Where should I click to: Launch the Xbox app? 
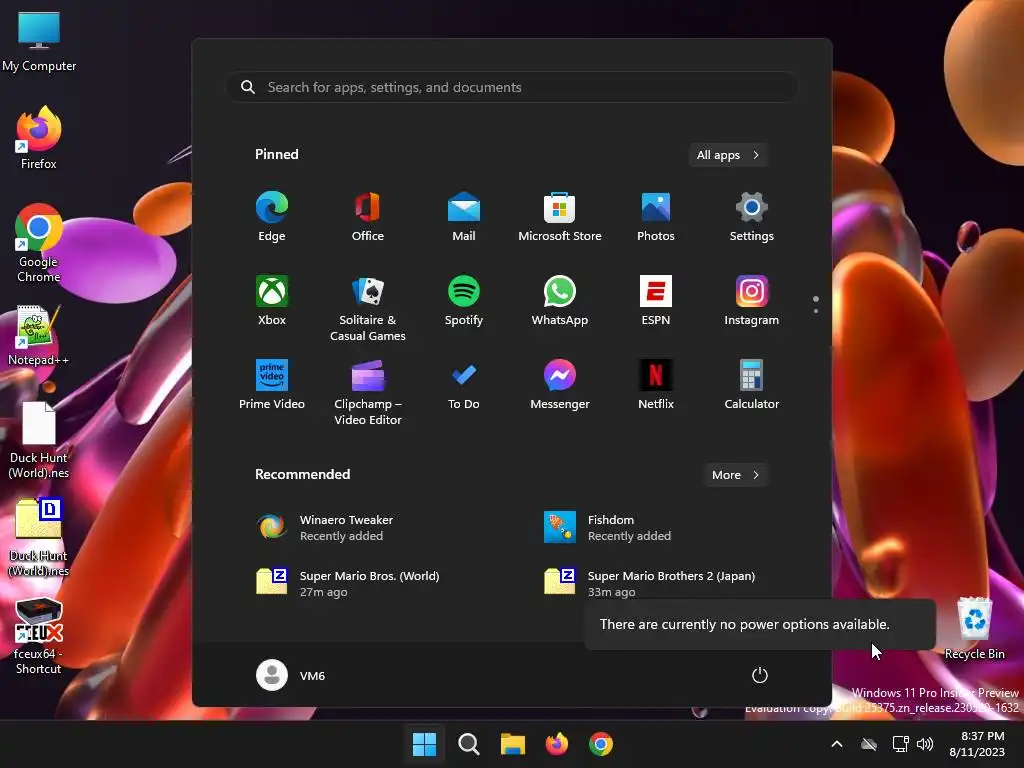click(x=272, y=300)
